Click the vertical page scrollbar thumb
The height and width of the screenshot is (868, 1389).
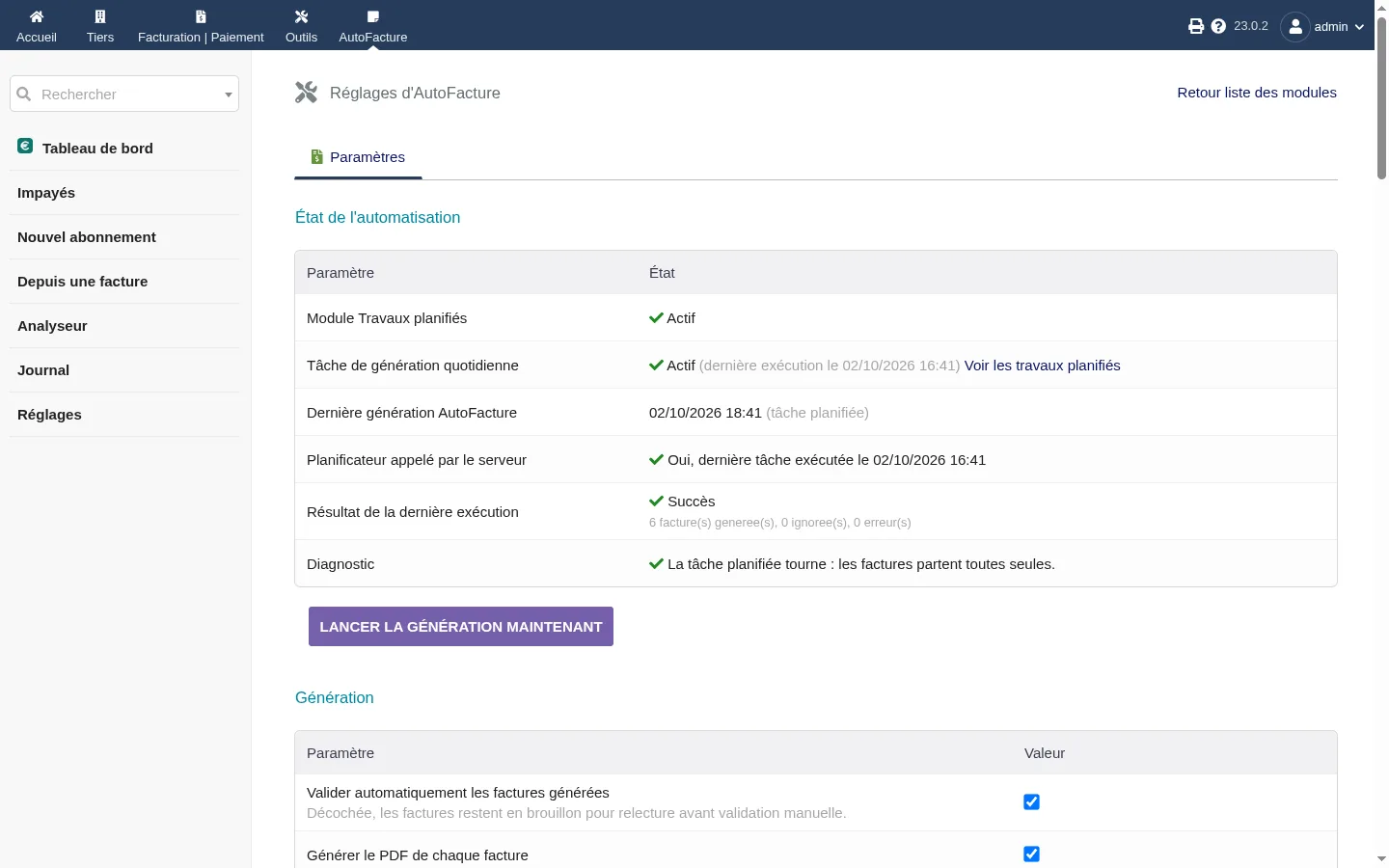click(x=1381, y=96)
